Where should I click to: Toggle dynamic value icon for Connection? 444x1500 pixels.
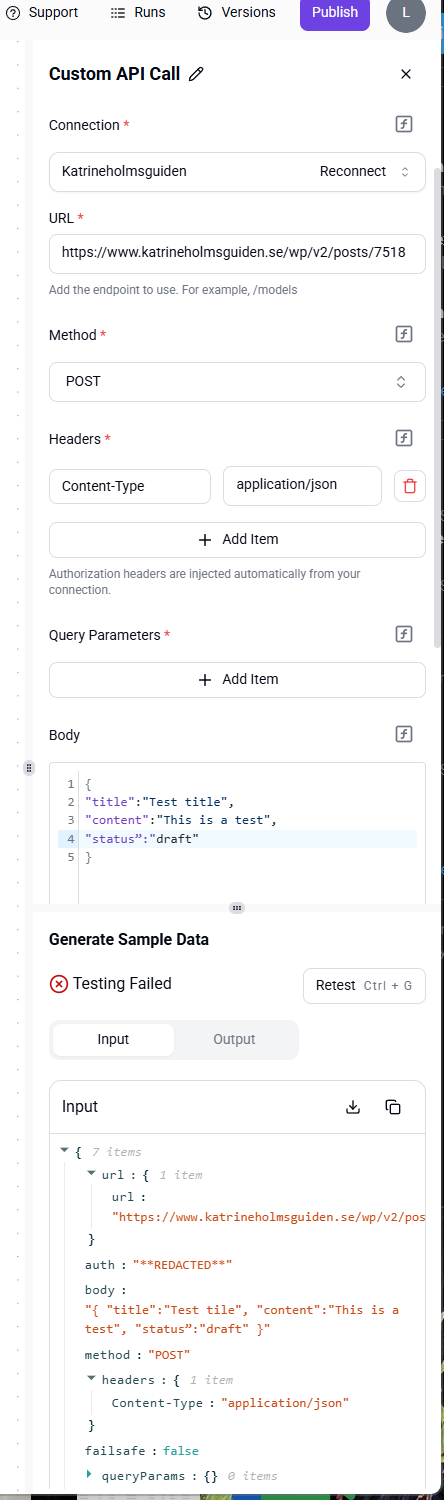pos(404,125)
